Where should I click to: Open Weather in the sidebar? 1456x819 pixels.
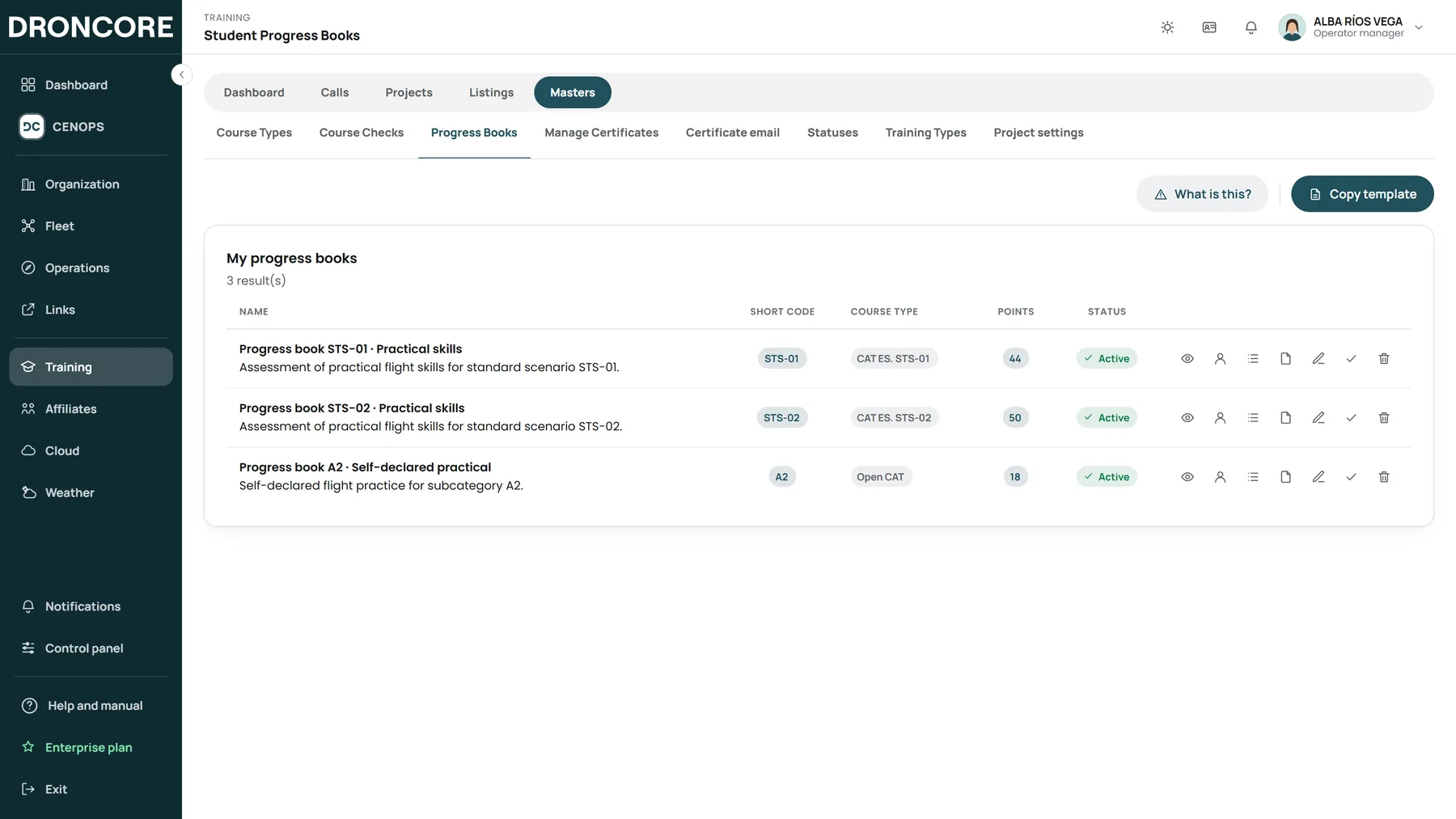point(91,493)
